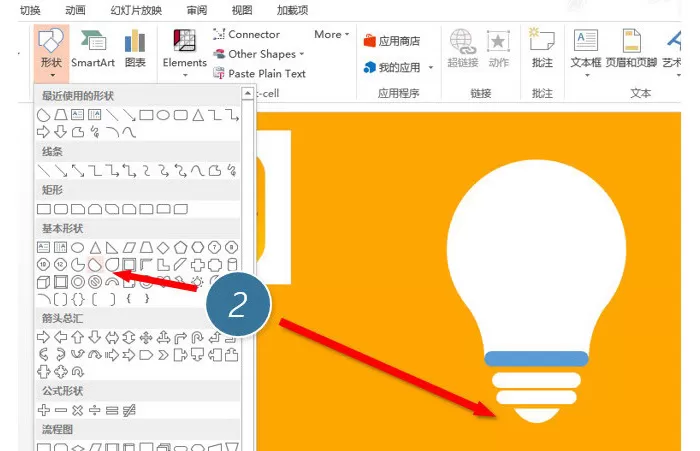Open the 文本框 text box dropdown

pos(586,52)
